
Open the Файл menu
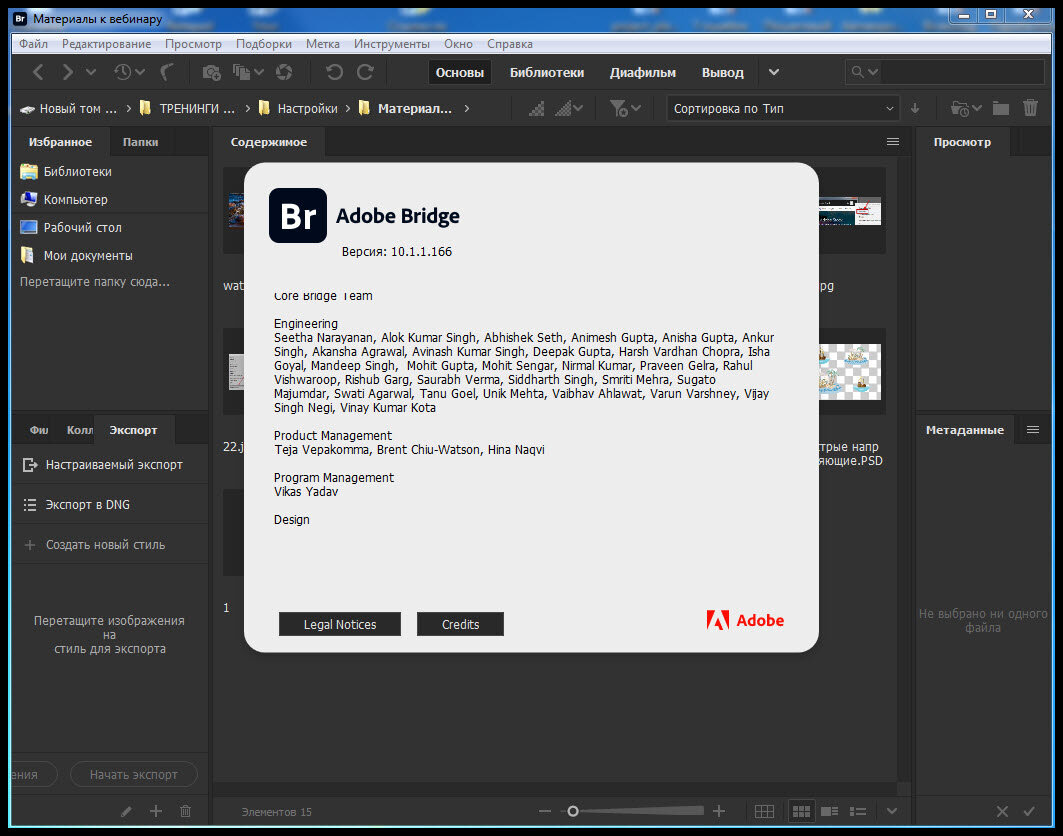pos(33,44)
